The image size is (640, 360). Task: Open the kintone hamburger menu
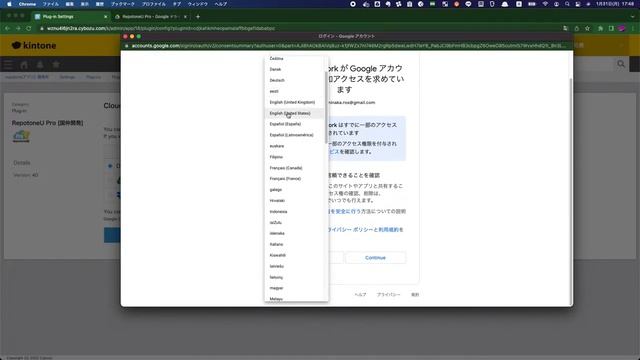8,64
